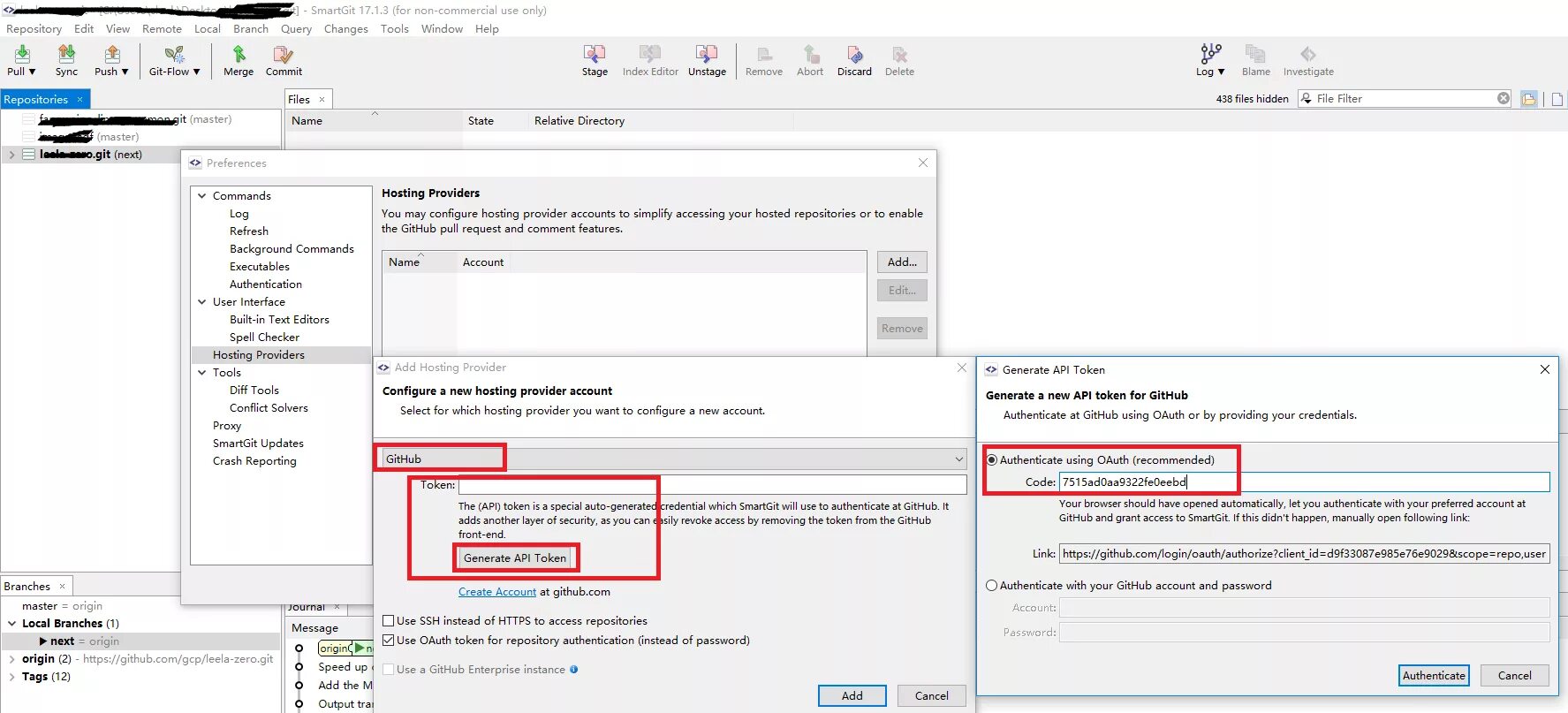
Task: Click the Sync toolbar icon
Action: pos(66,55)
